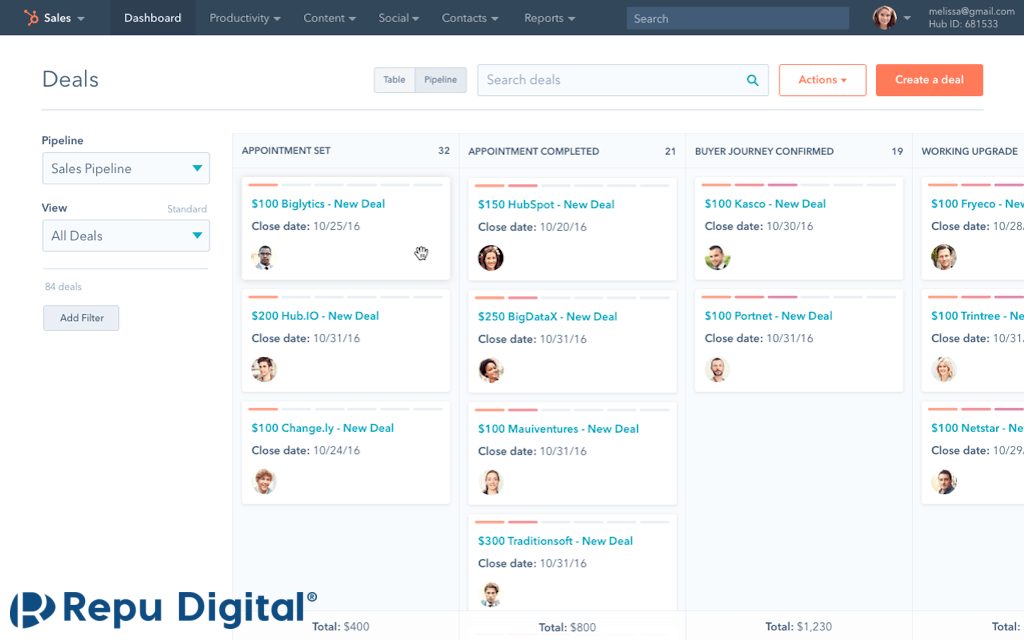This screenshot has height=640, width=1024.
Task: Open the $100 Portnet - New Deal link
Action: (769, 316)
